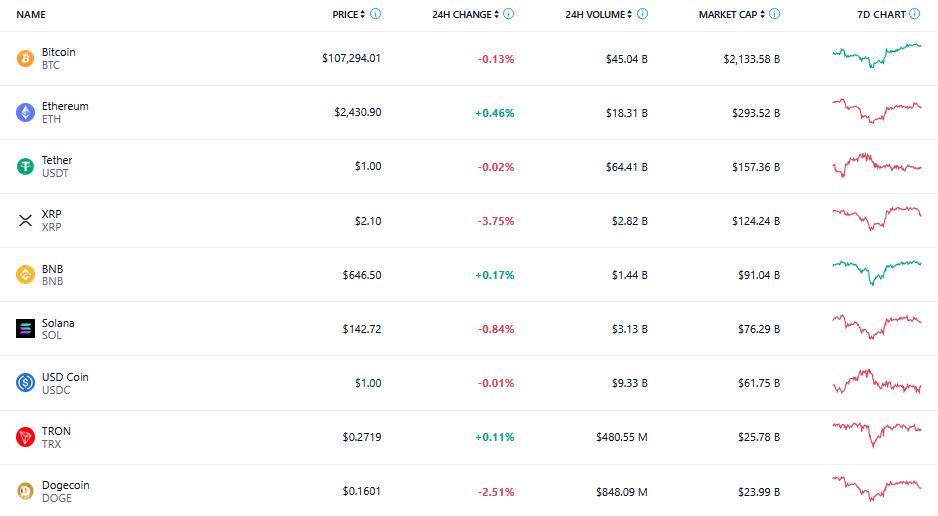Select the Dogecoin price $0.1601

[x=362, y=491]
